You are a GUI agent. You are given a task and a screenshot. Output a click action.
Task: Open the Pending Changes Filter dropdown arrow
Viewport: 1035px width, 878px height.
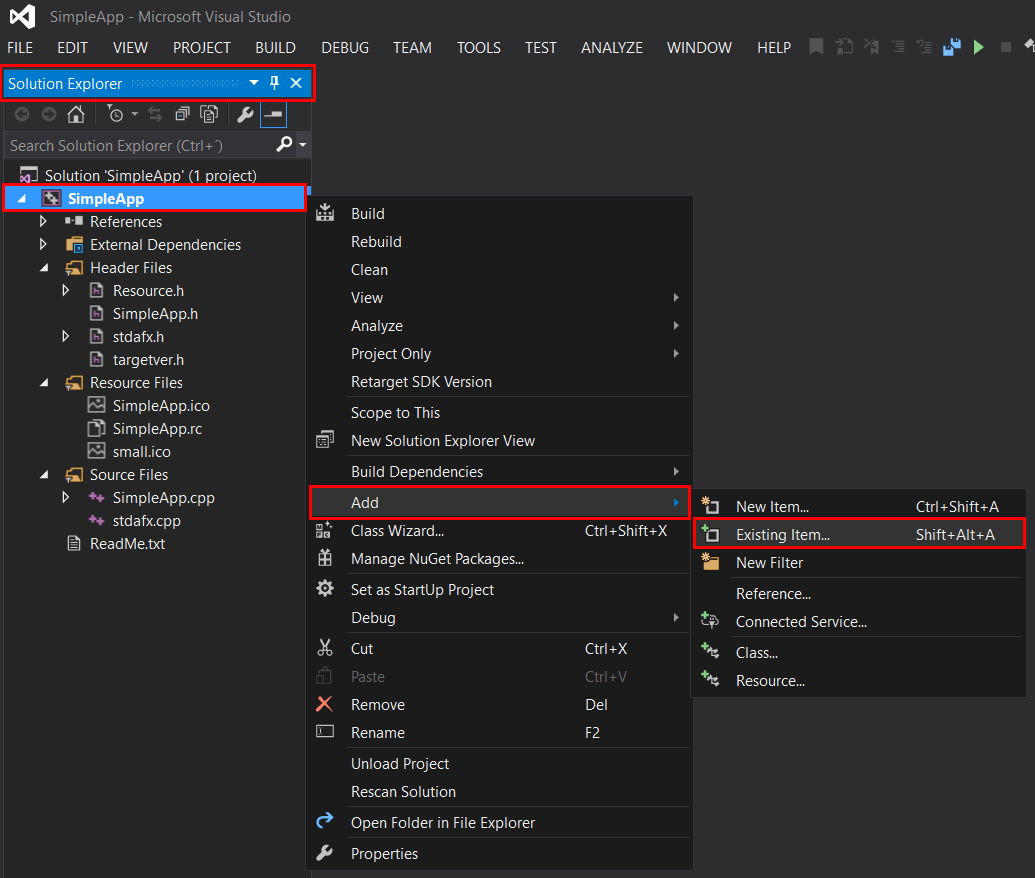click(135, 114)
